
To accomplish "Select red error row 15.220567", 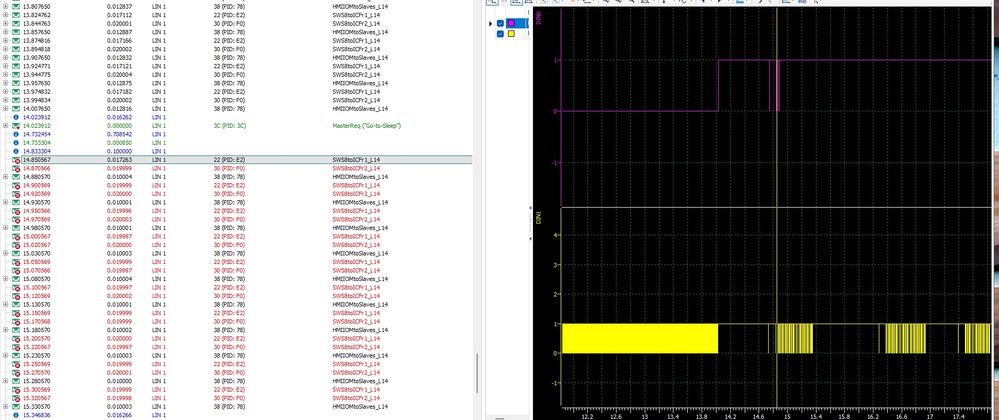I will (x=236, y=347).
